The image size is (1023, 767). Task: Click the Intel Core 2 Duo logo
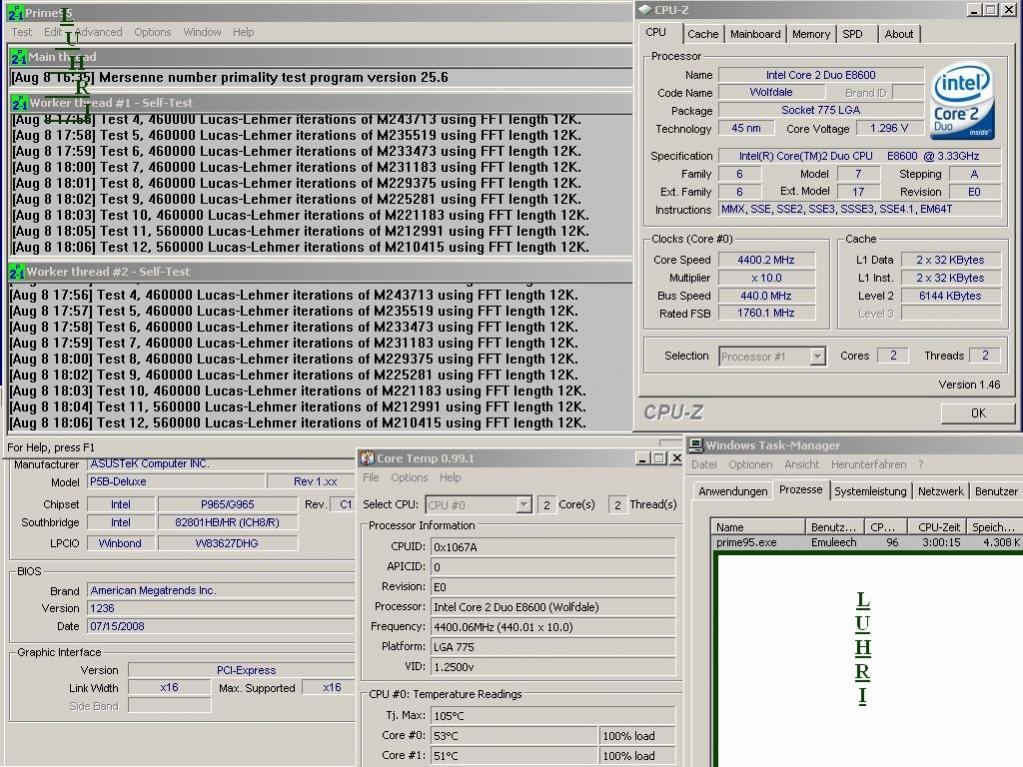[x=962, y=100]
